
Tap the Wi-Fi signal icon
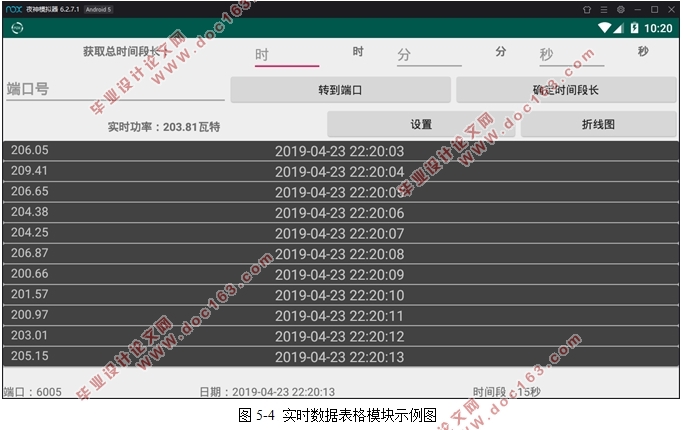click(605, 28)
